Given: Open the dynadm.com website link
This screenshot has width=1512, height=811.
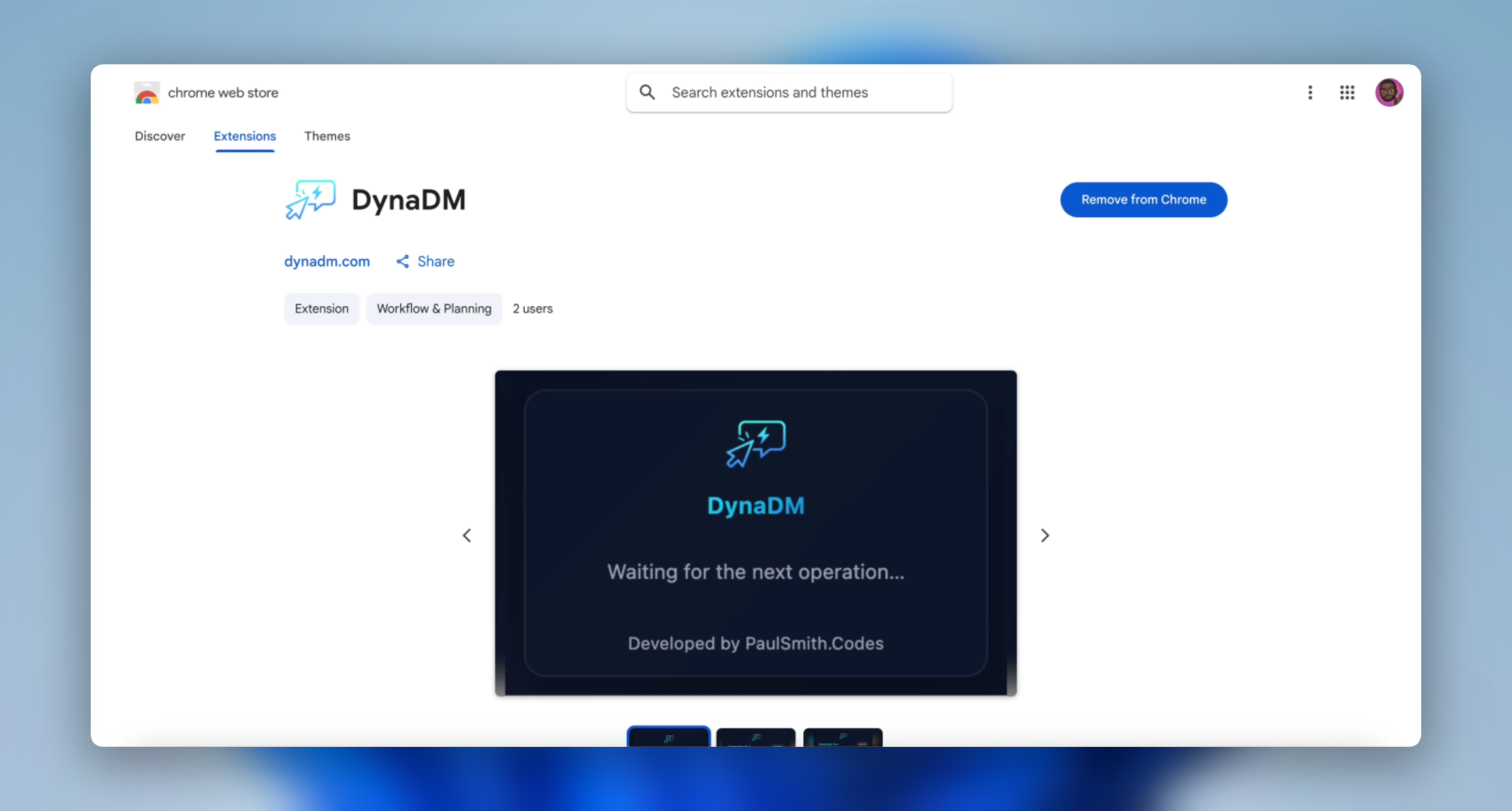Looking at the screenshot, I should tap(327, 261).
